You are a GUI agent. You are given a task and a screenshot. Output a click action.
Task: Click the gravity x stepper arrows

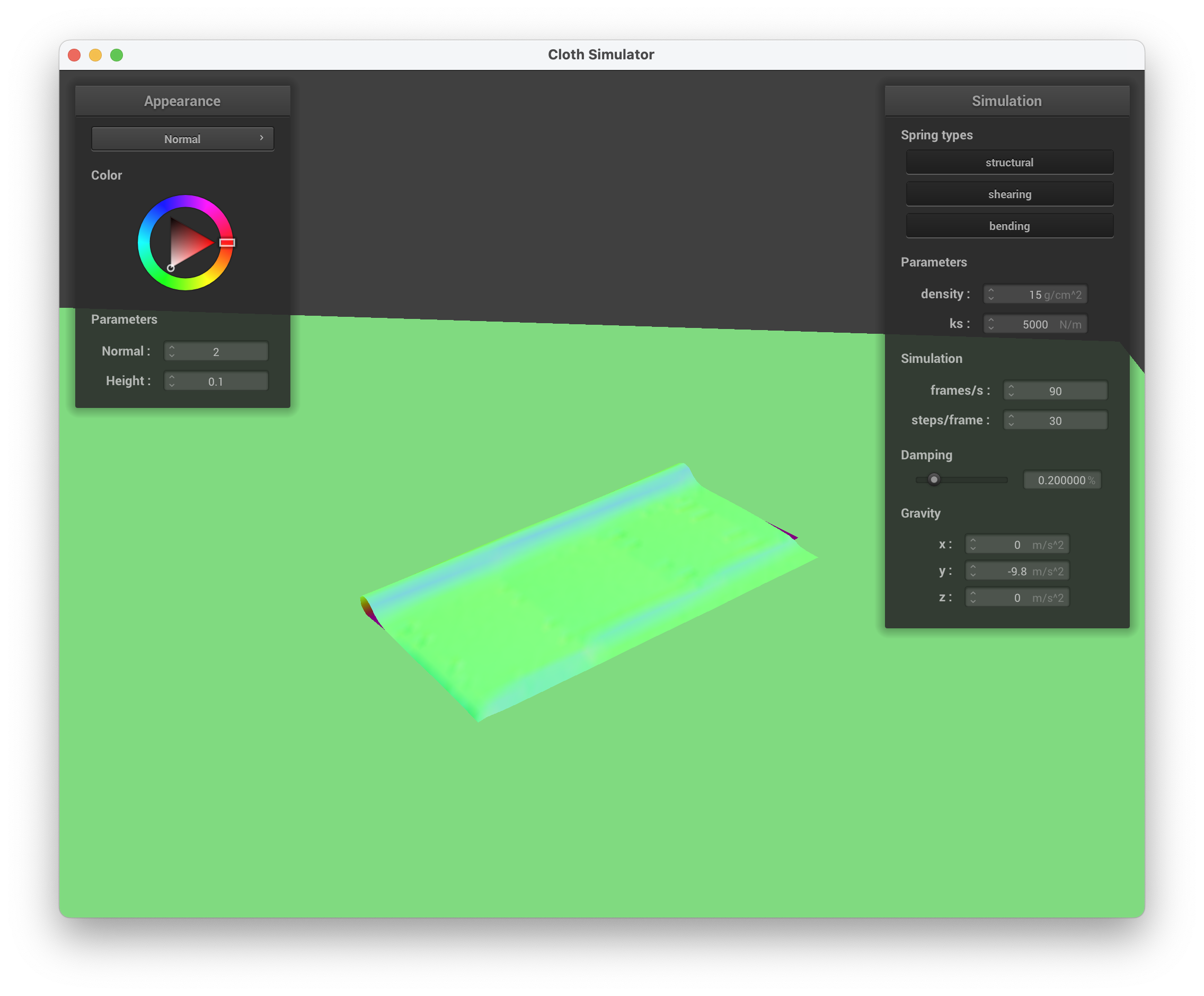973,544
